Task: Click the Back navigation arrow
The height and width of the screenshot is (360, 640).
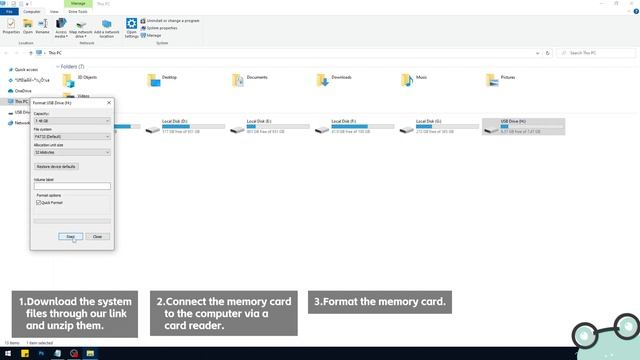Action: coord(6,53)
